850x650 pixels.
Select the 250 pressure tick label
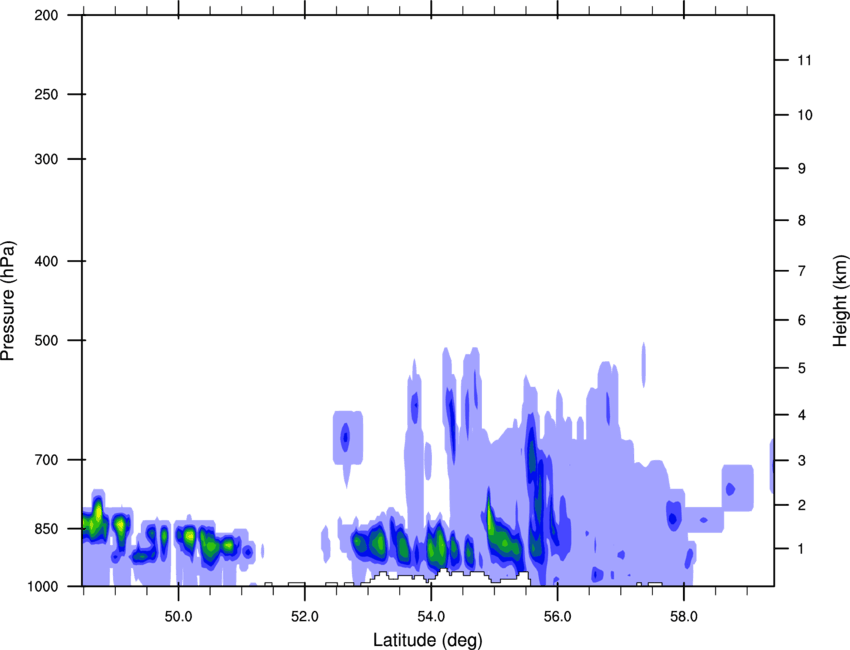47,94
